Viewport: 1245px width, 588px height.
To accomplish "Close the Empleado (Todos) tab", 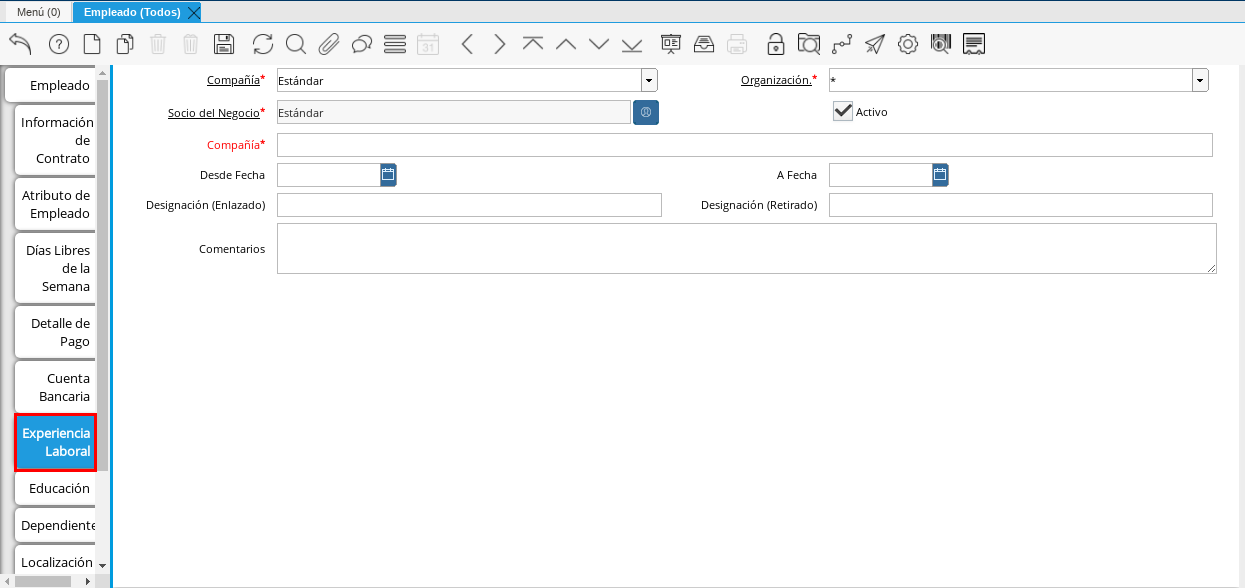I will pyautogui.click(x=194, y=12).
